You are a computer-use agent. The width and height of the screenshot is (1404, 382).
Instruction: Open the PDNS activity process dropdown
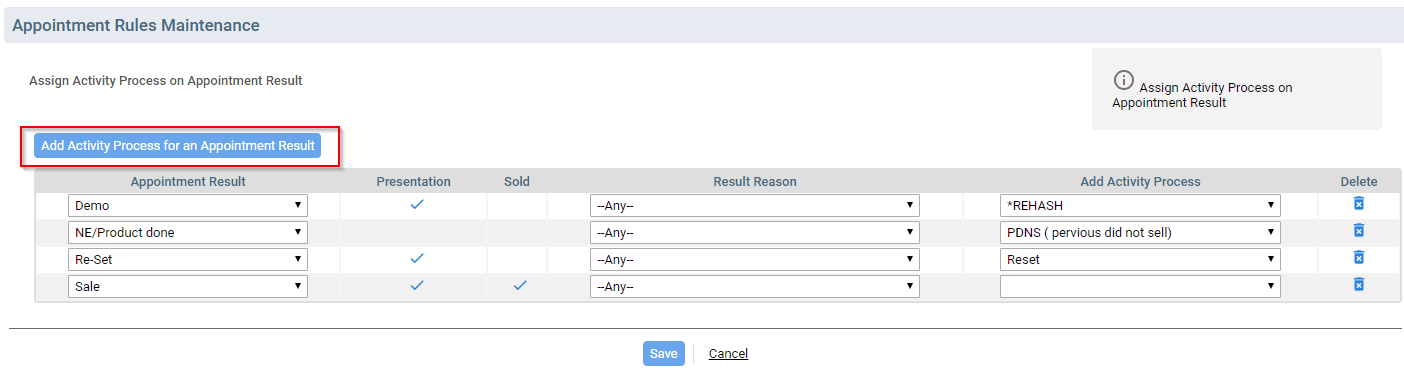click(1140, 232)
